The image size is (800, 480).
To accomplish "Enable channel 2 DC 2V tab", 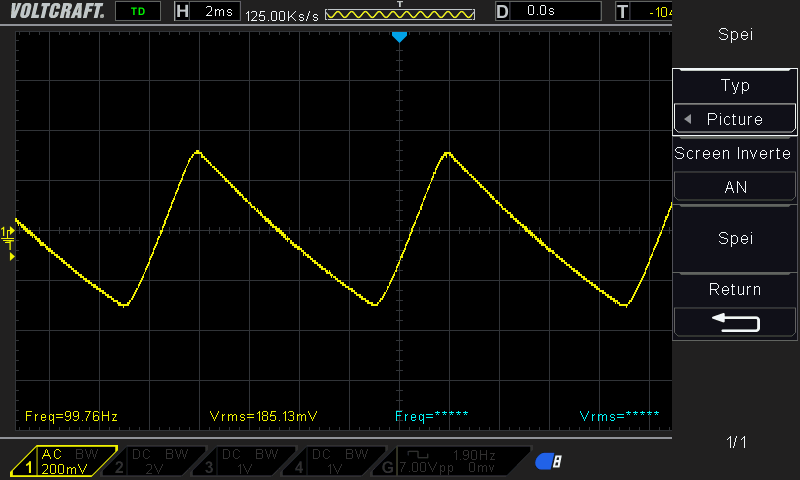I will (155, 461).
